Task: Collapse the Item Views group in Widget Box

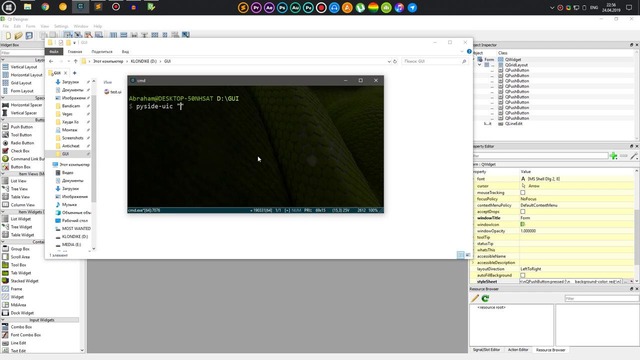Action: pos(3,174)
